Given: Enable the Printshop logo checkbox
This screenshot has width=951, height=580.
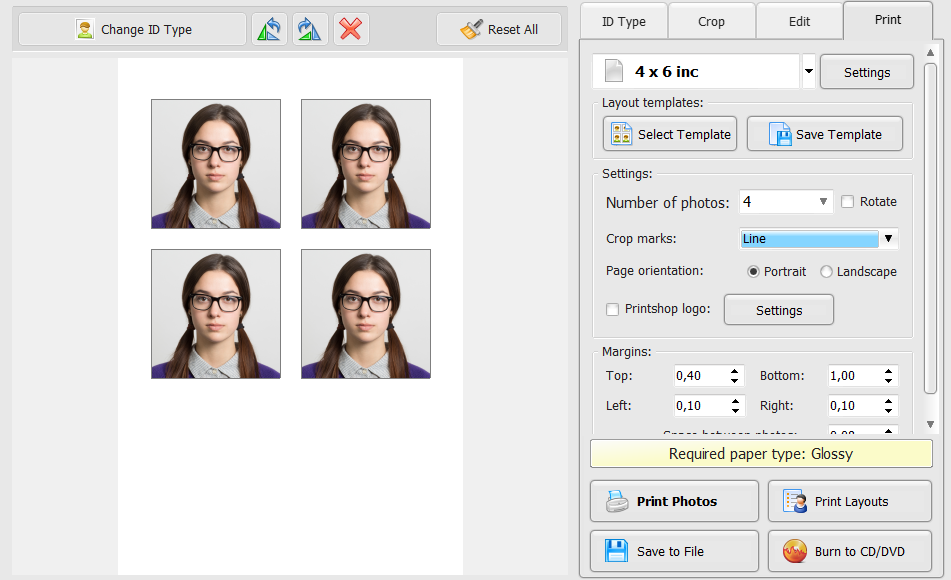Looking at the screenshot, I should pyautogui.click(x=613, y=309).
